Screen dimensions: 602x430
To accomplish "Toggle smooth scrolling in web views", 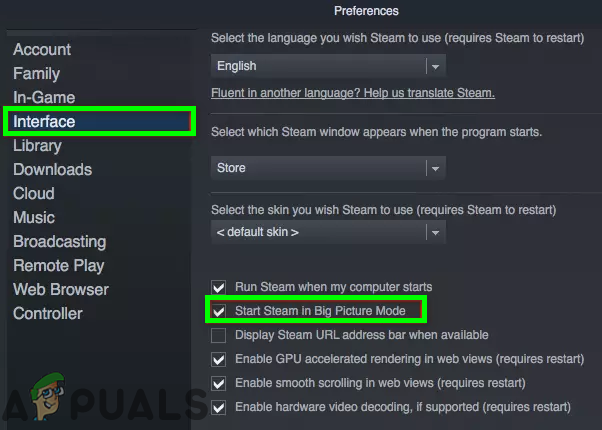I will (x=219, y=383).
